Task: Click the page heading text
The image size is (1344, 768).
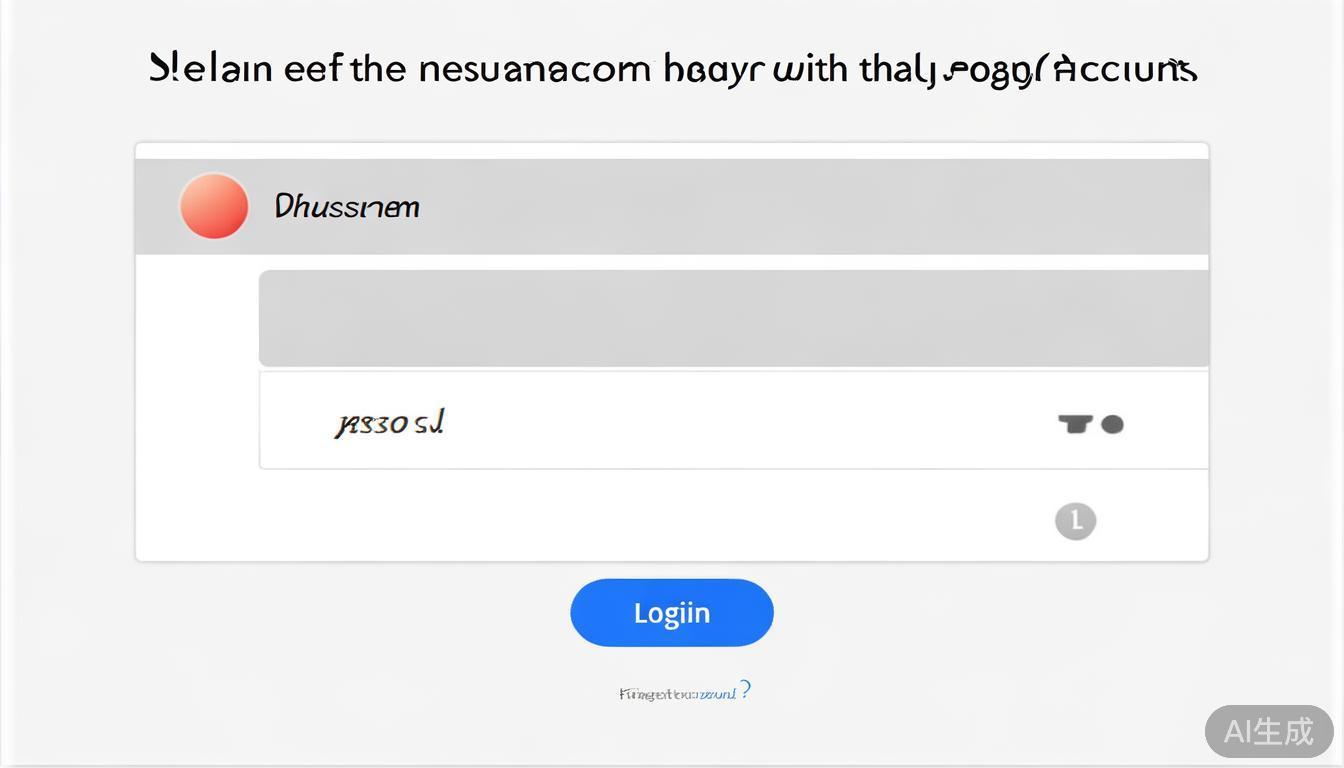Action: pyautogui.click(x=672, y=69)
